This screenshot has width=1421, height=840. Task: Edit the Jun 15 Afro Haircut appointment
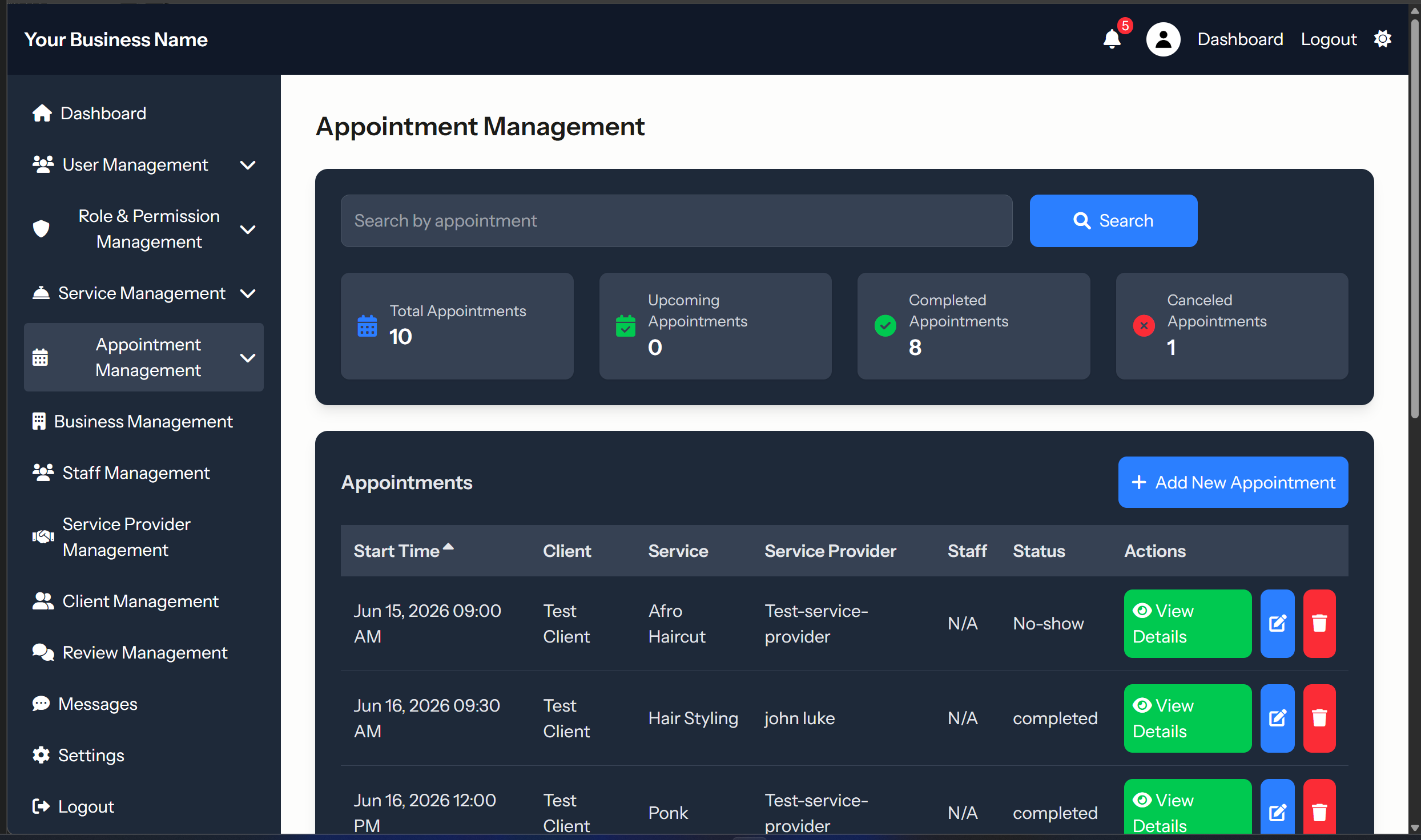tap(1278, 624)
